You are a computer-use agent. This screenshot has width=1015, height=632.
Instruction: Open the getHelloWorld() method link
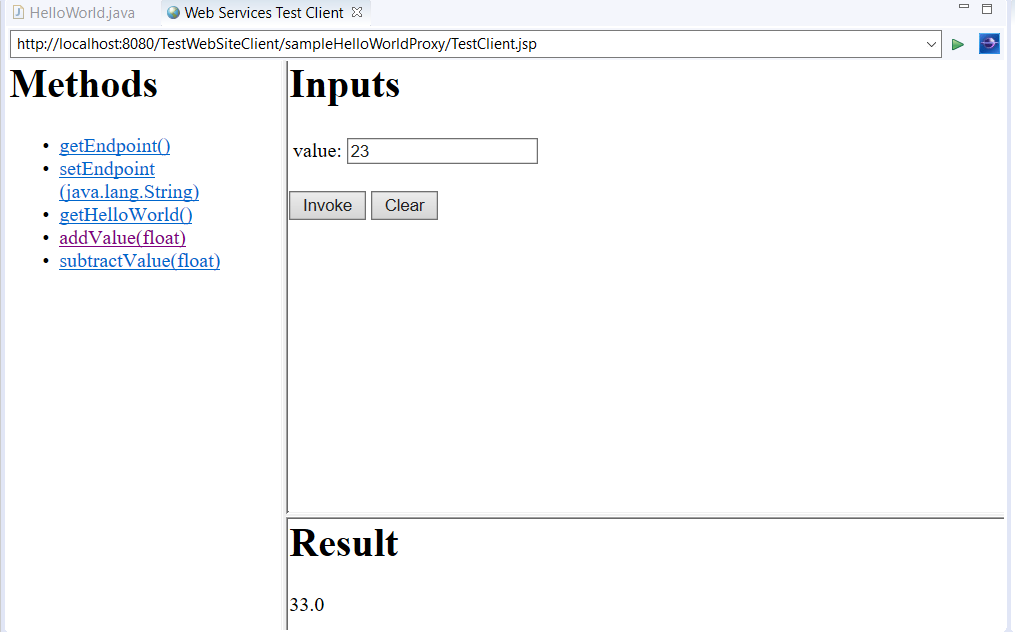(125, 214)
